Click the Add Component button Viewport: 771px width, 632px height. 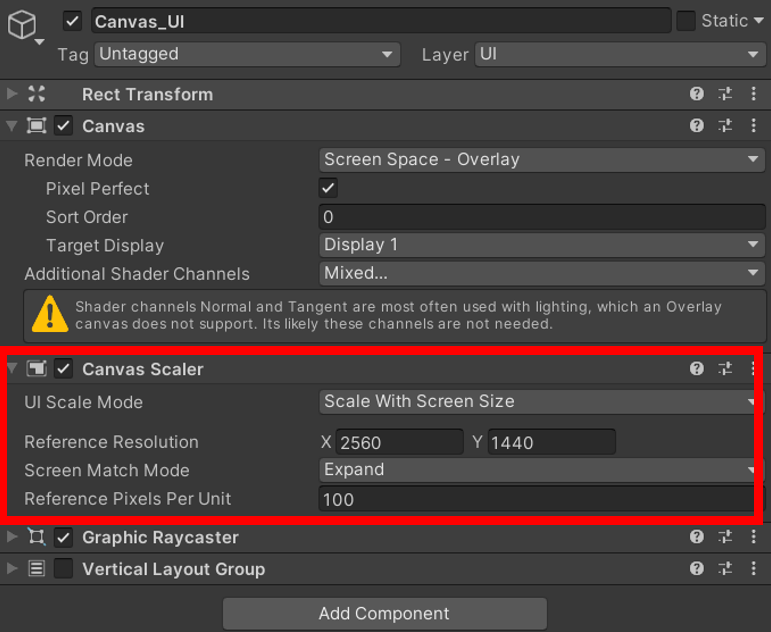(385, 613)
